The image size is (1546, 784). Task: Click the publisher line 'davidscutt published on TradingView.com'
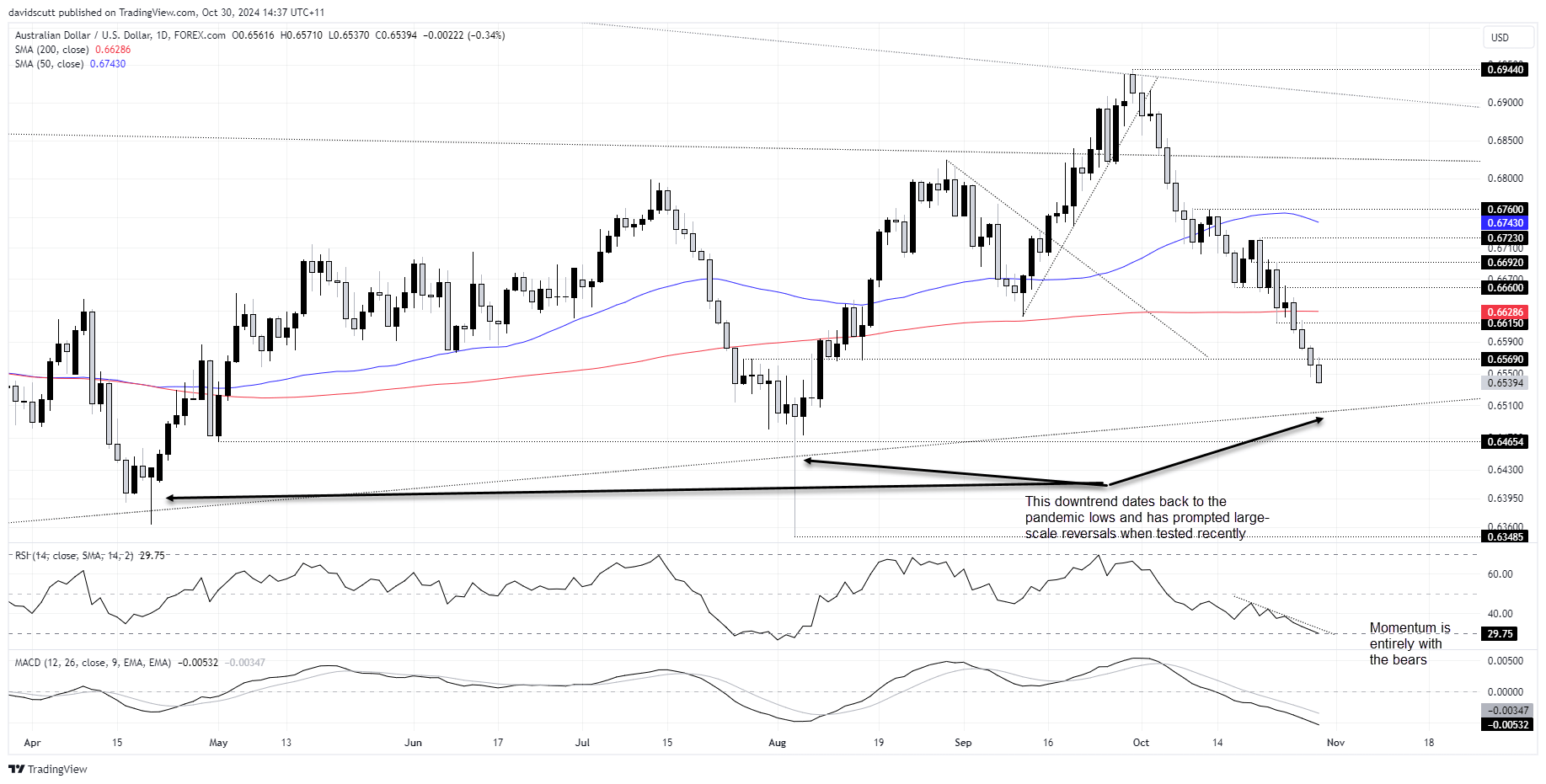click(104, 13)
